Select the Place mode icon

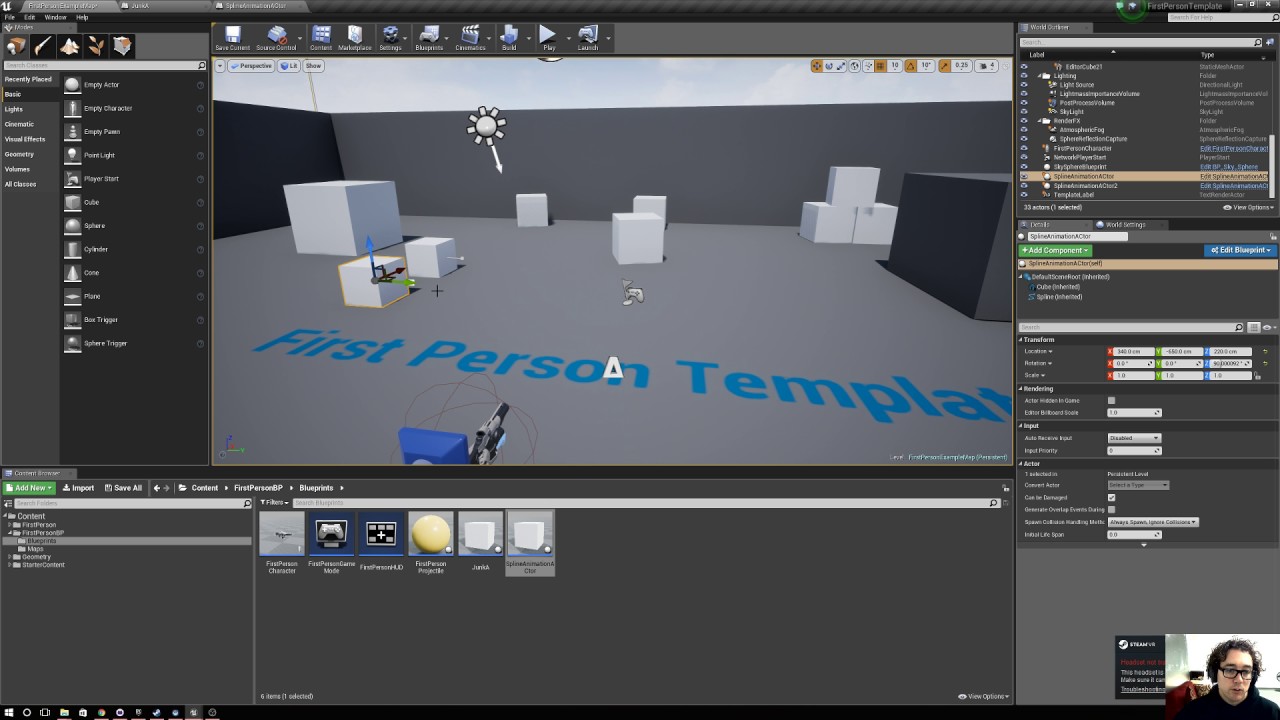(16, 46)
